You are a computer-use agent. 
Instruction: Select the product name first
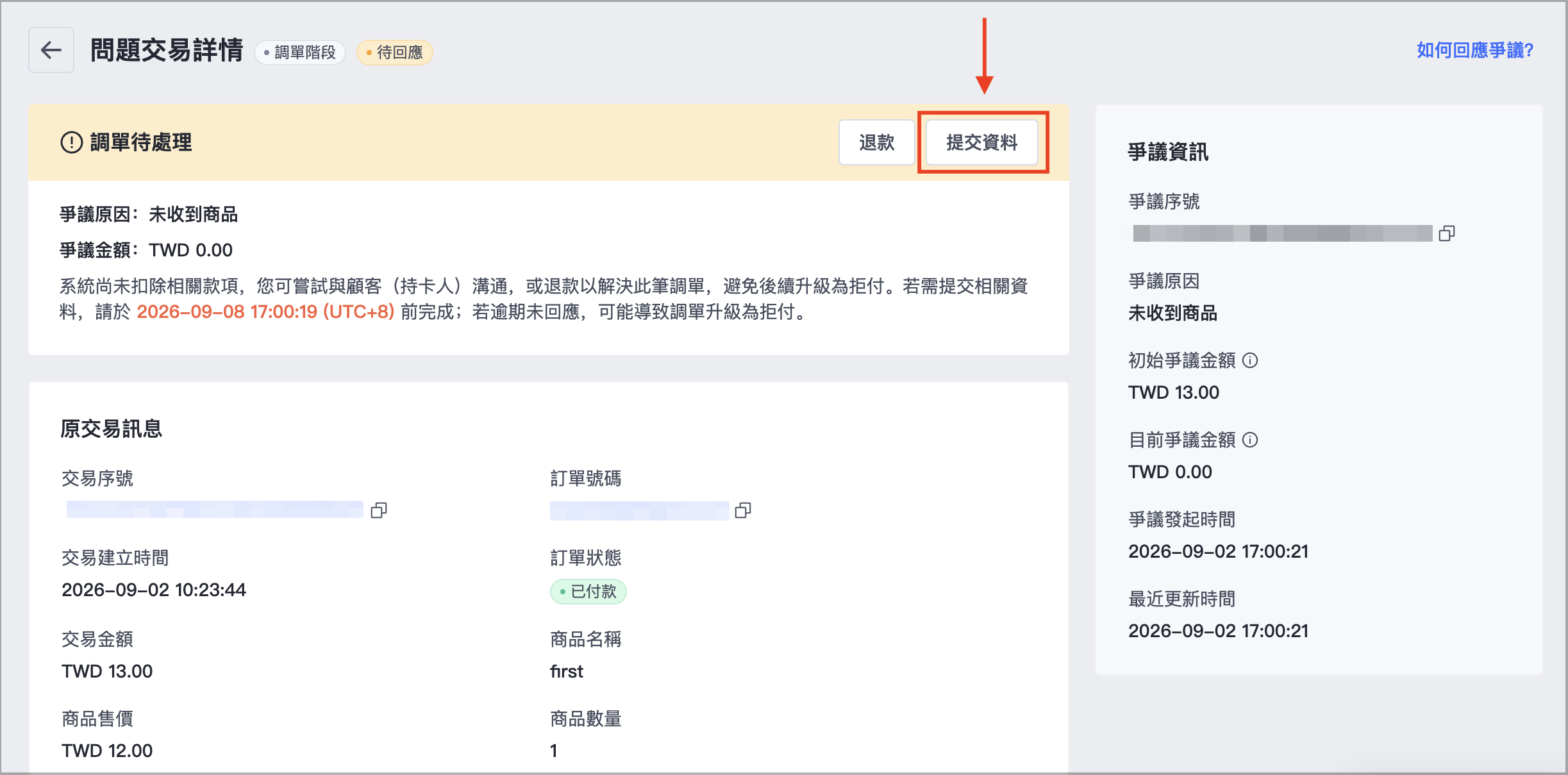567,671
